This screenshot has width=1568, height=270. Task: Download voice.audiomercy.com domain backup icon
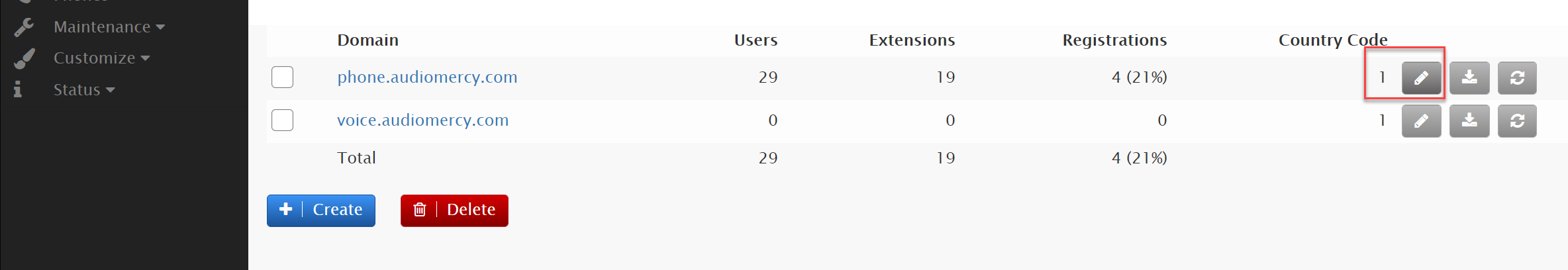point(1469,121)
